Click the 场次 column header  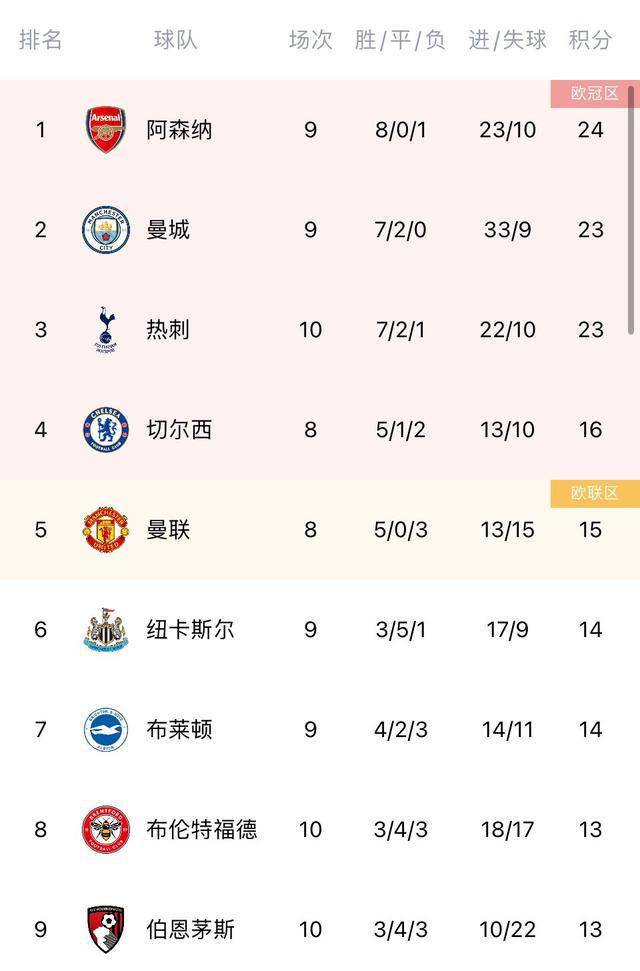(x=310, y=40)
